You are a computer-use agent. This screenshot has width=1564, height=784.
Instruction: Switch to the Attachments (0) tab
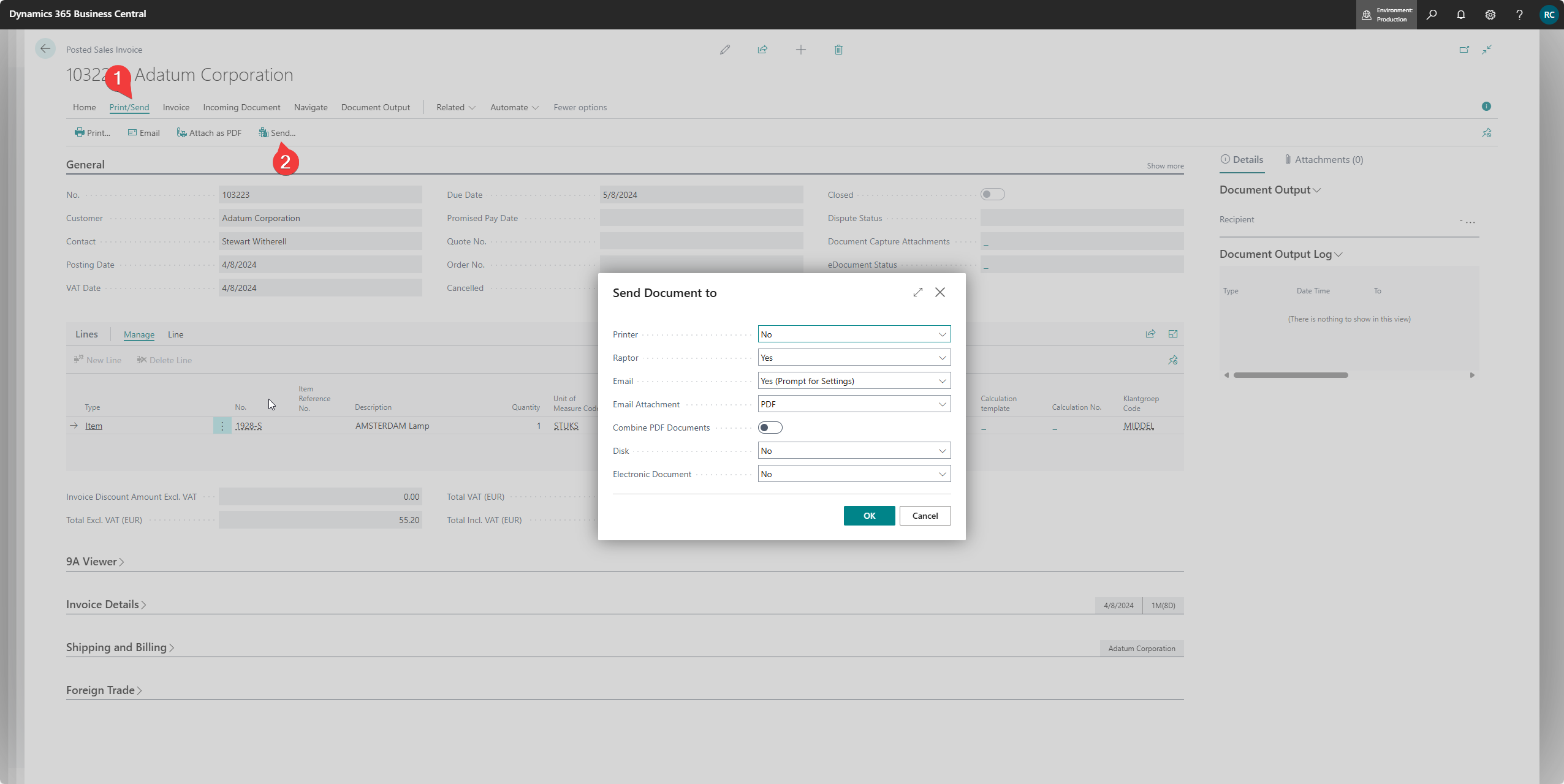point(1324,159)
